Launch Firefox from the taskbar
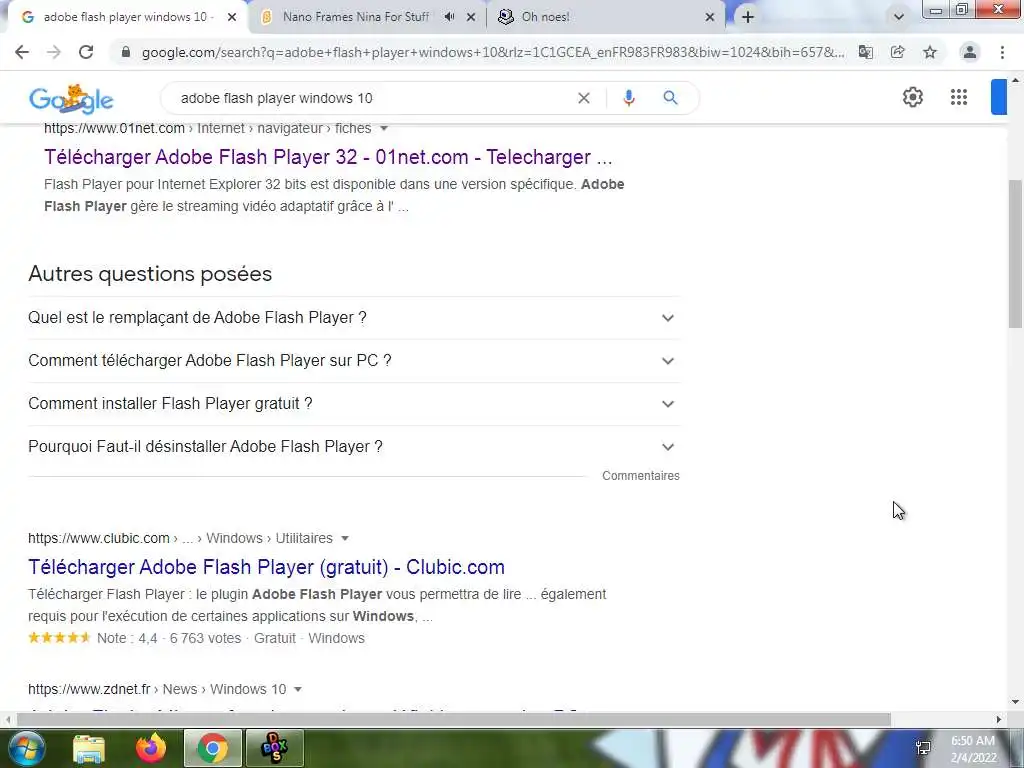This screenshot has width=1024, height=768. tap(151, 748)
